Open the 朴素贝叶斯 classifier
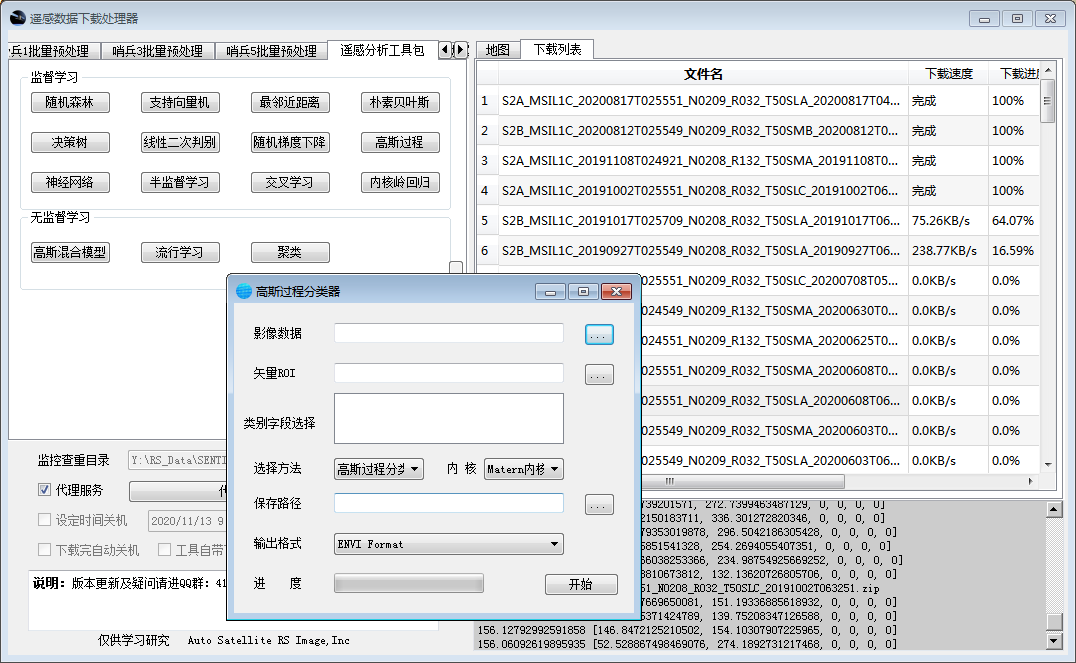This screenshot has height=663, width=1076. click(x=399, y=102)
